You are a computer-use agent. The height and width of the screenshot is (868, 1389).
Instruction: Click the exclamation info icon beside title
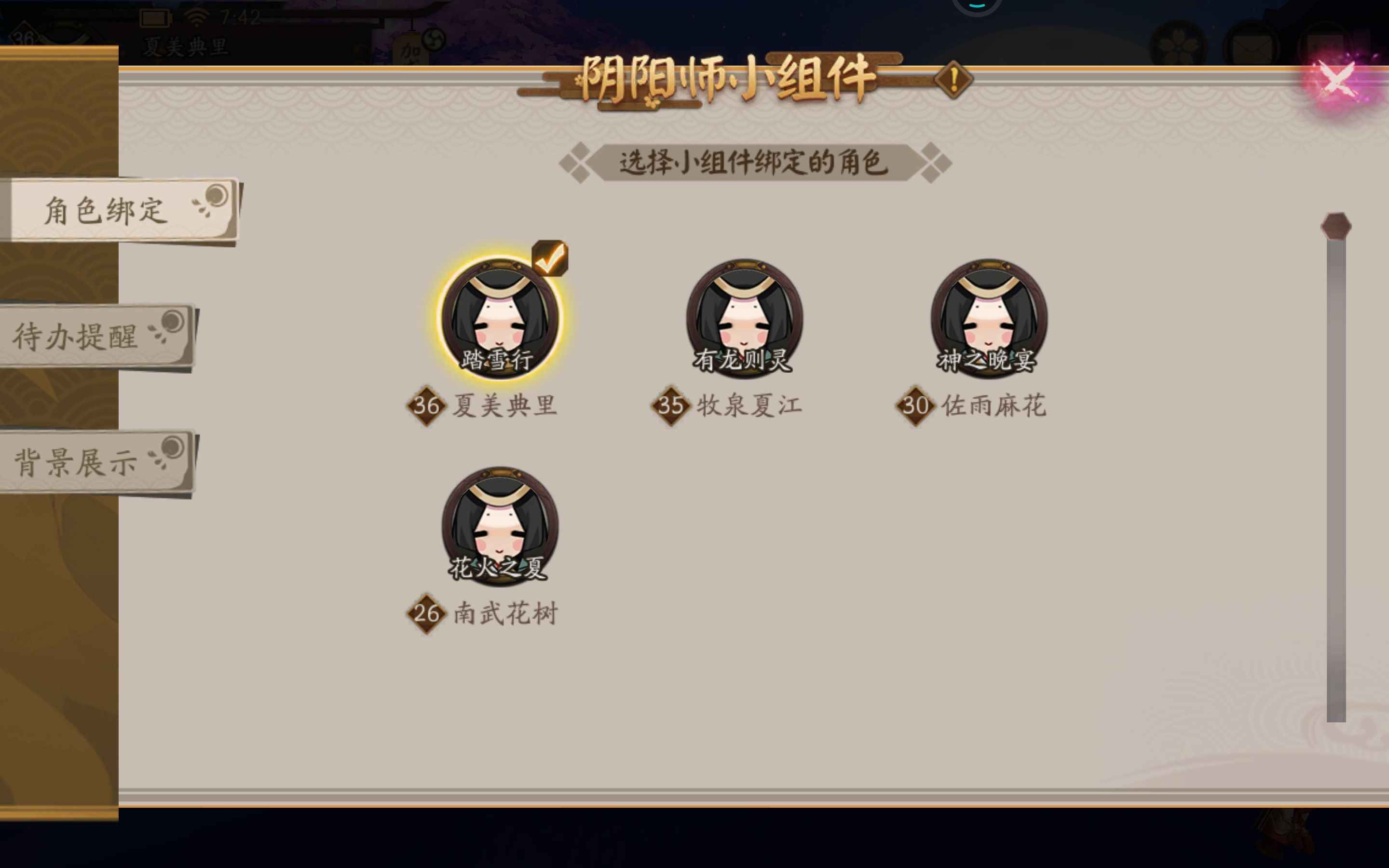[x=953, y=79]
